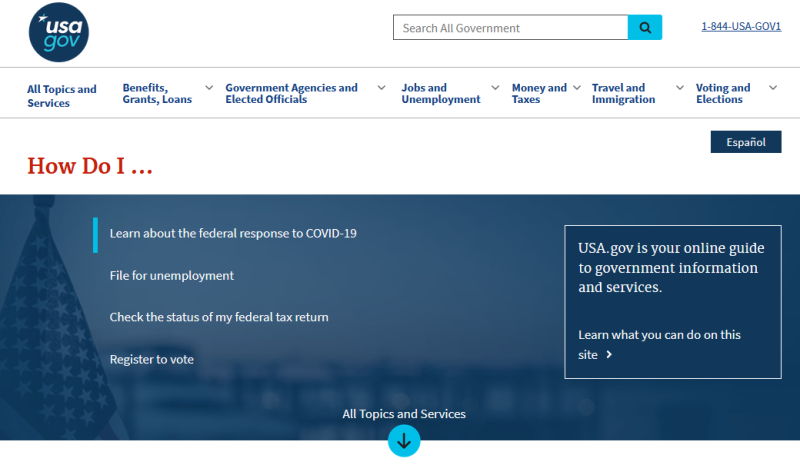Viewport: 800px width, 465px height.
Task: Open Jobs and Unemployment menu
Action: [441, 93]
